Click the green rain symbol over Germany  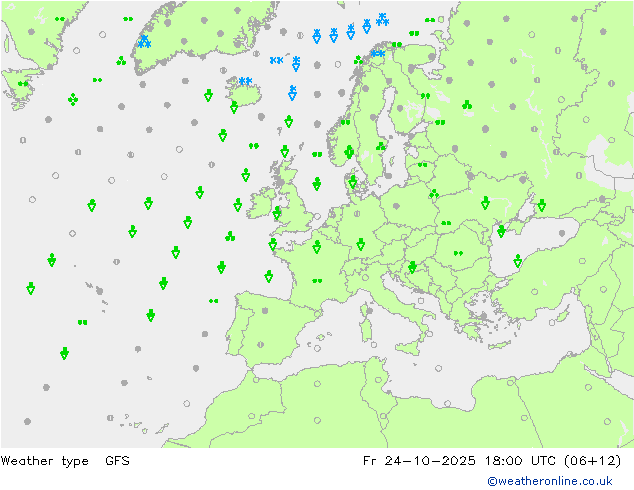tap(361, 244)
